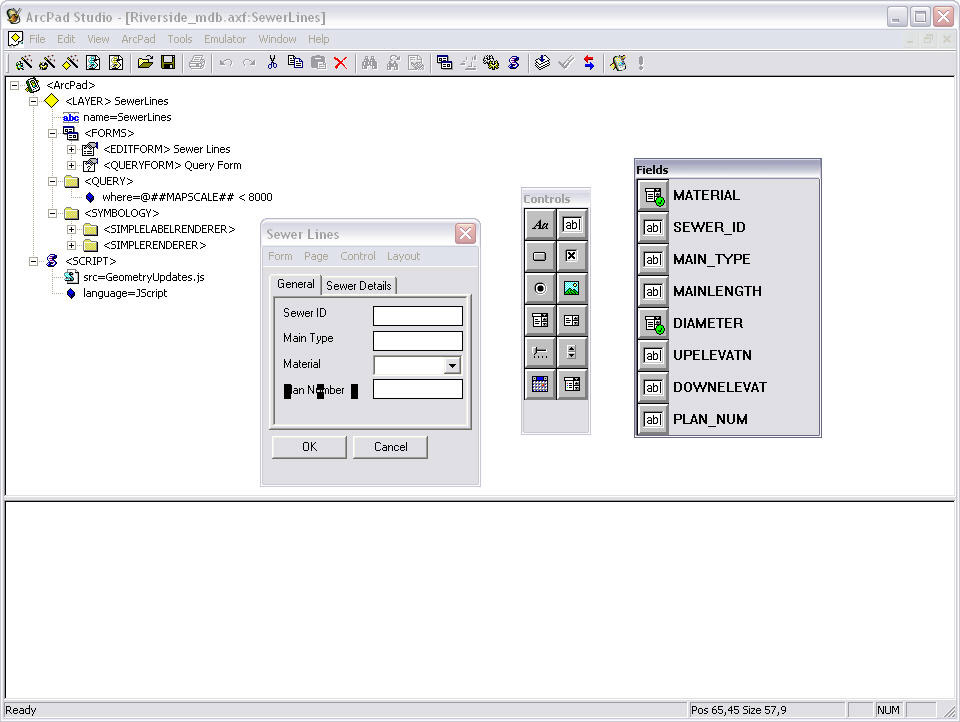
Task: Switch to the Sewer Details tab
Action: point(359,285)
